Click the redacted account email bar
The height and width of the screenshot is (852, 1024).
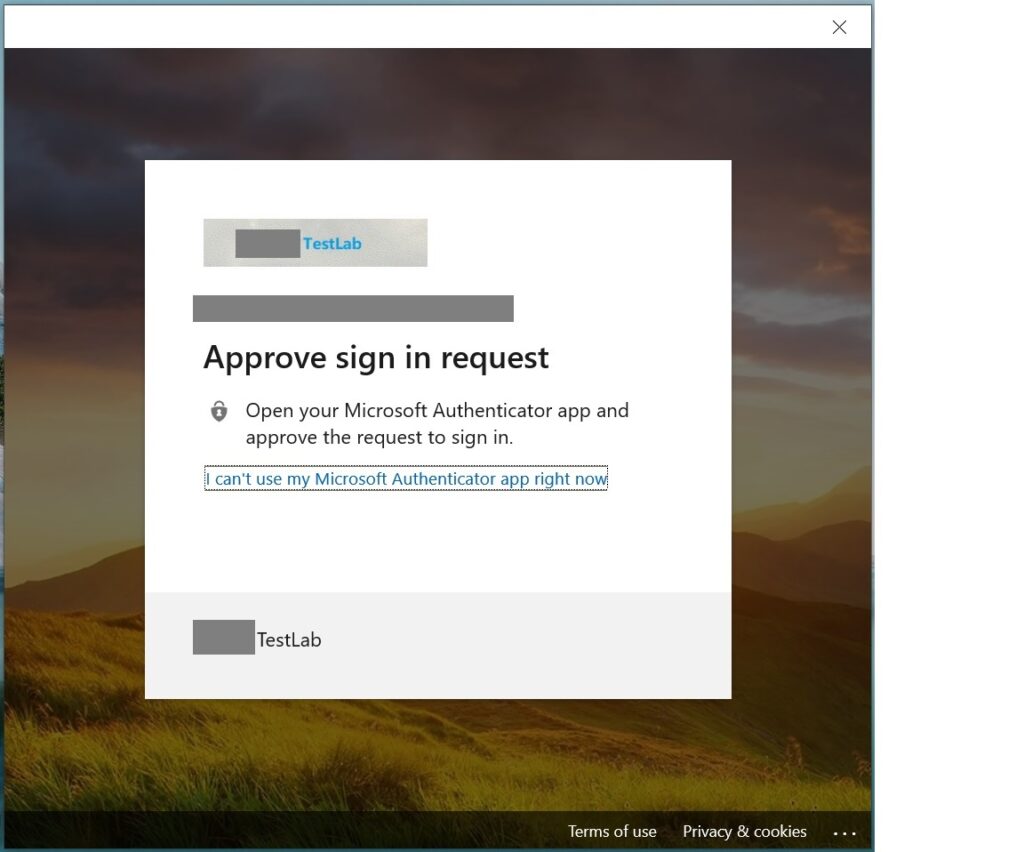tap(353, 309)
